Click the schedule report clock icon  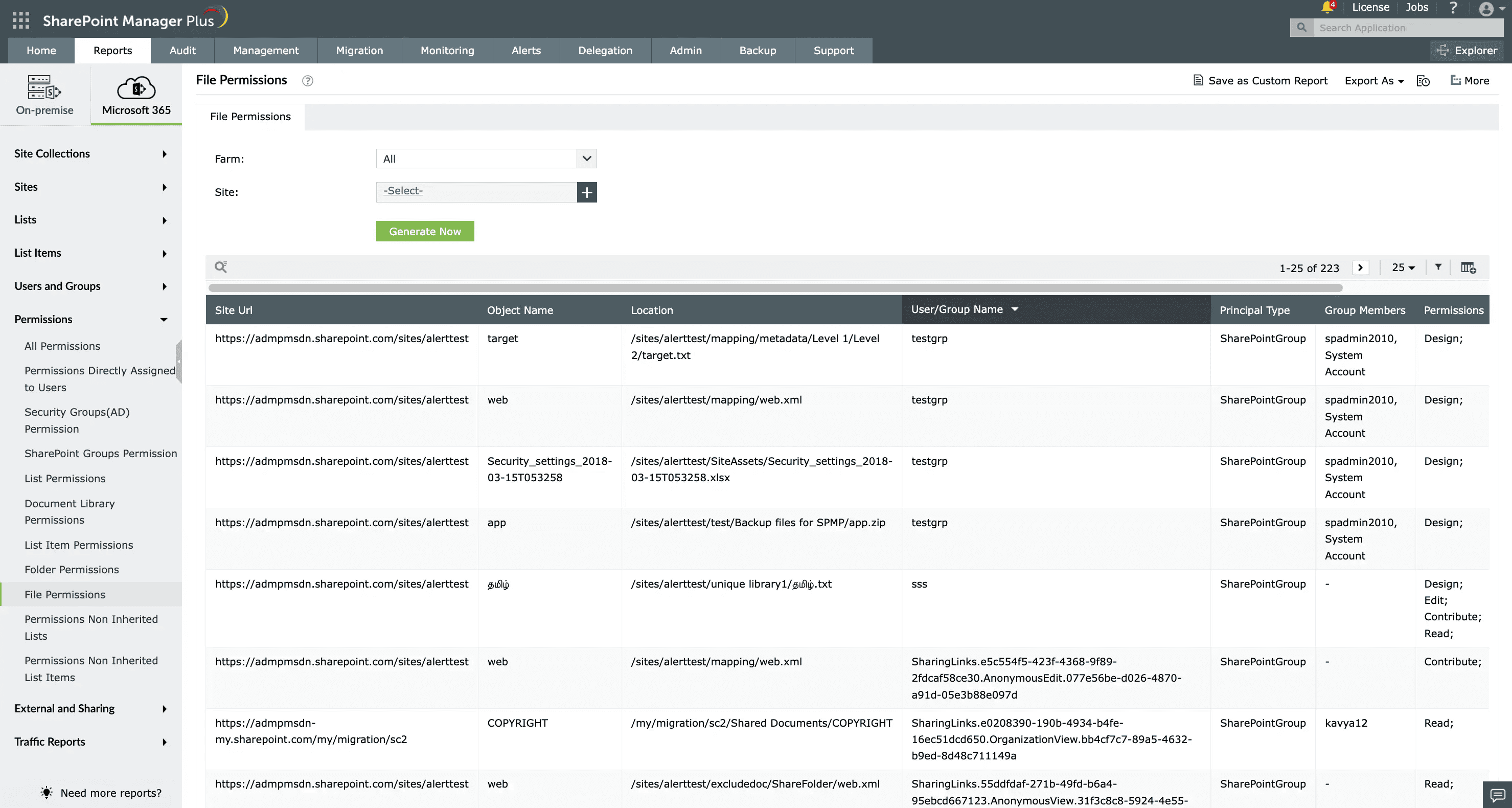click(1424, 81)
